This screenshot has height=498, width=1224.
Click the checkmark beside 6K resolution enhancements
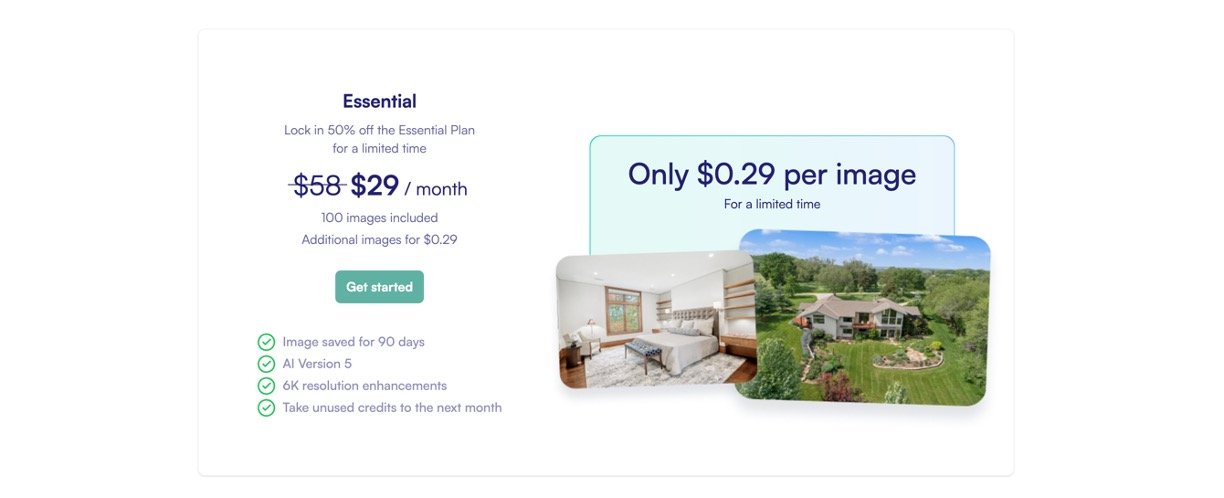[x=266, y=386]
